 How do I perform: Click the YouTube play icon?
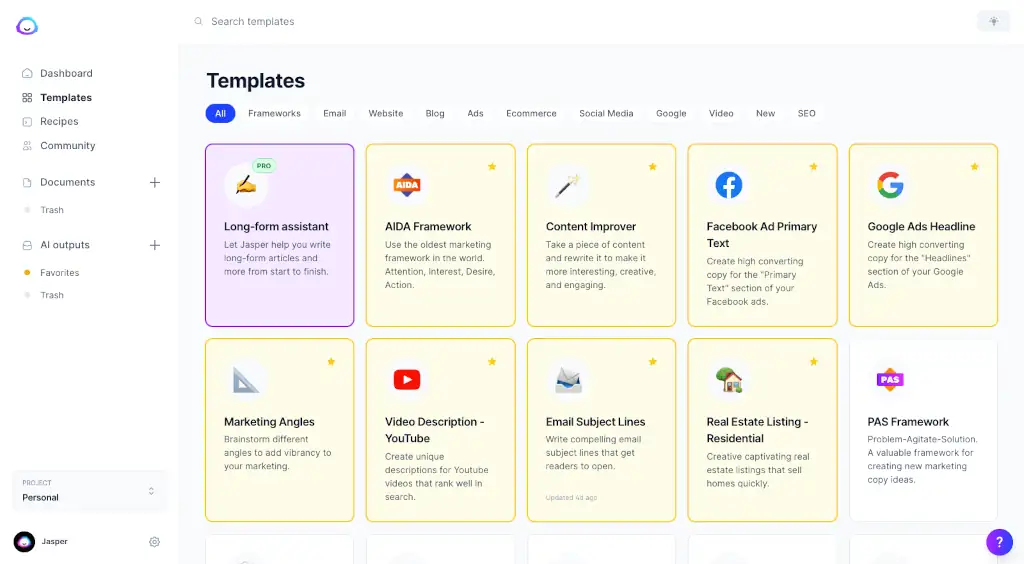[x=406, y=379]
